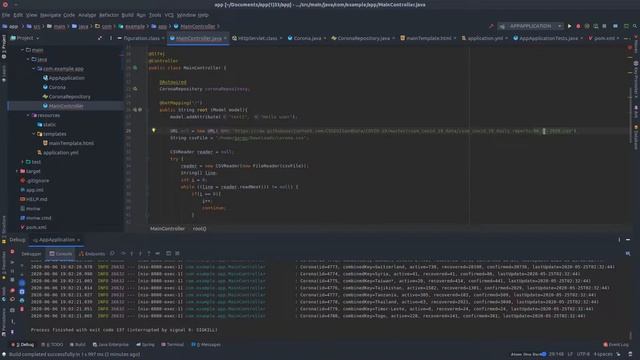Open the Navigate menu
The image size is (640, 360).
pyautogui.click(x=50, y=15)
